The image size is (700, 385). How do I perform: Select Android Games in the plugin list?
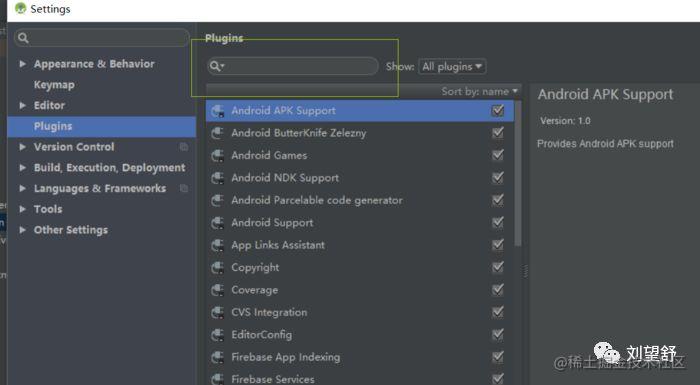pos(360,155)
